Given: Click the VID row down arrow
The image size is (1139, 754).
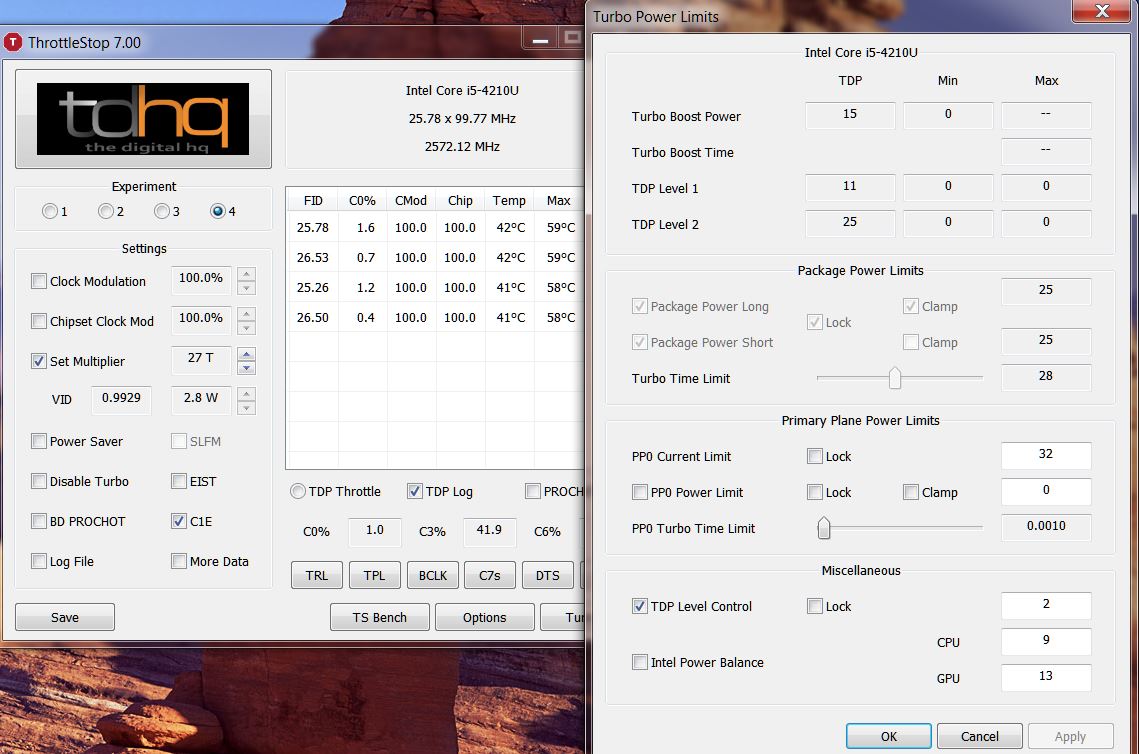Looking at the screenshot, I should pyautogui.click(x=246, y=408).
